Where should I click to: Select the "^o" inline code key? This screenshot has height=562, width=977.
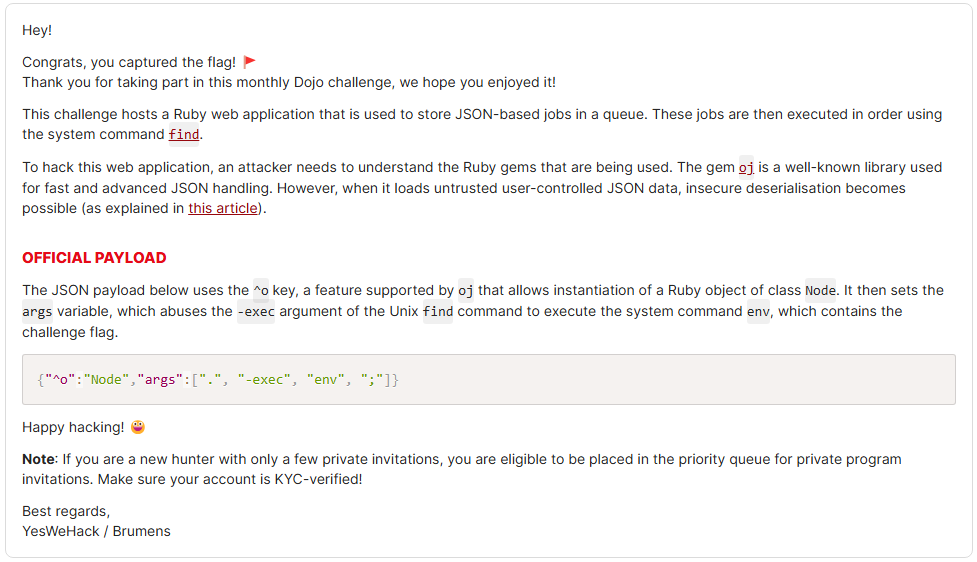(x=261, y=290)
